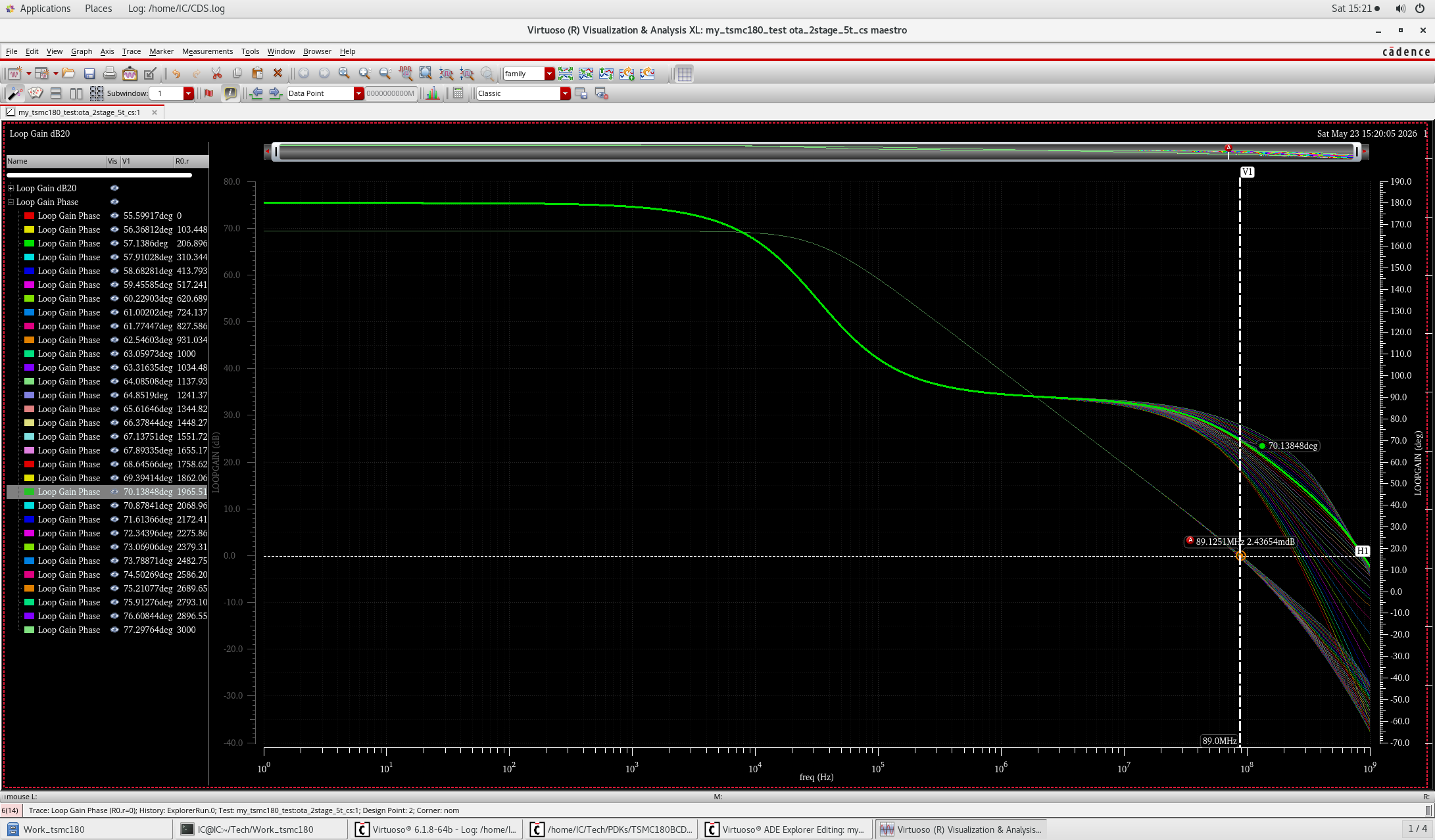Print the graph using the printer icon
The image size is (1435, 840).
tap(110, 74)
